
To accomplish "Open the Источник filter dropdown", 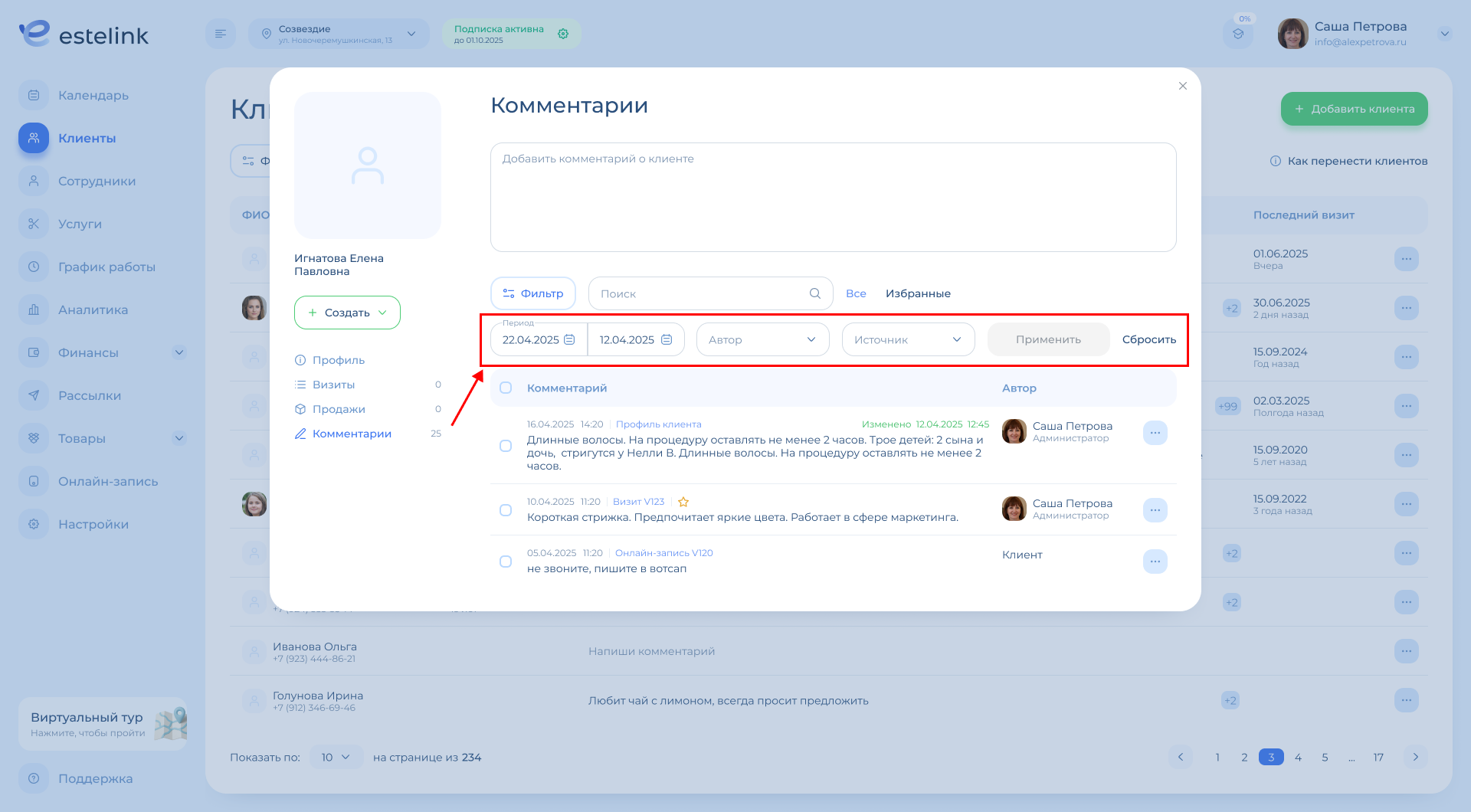I will pos(908,339).
